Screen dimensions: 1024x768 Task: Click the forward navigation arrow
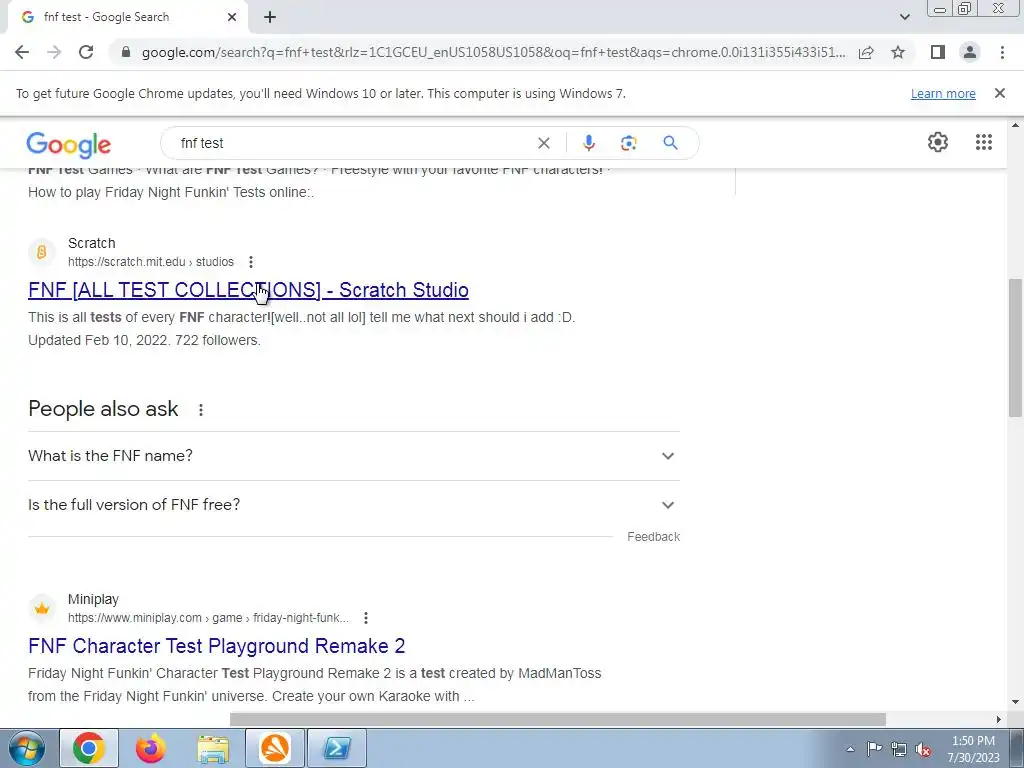54,52
